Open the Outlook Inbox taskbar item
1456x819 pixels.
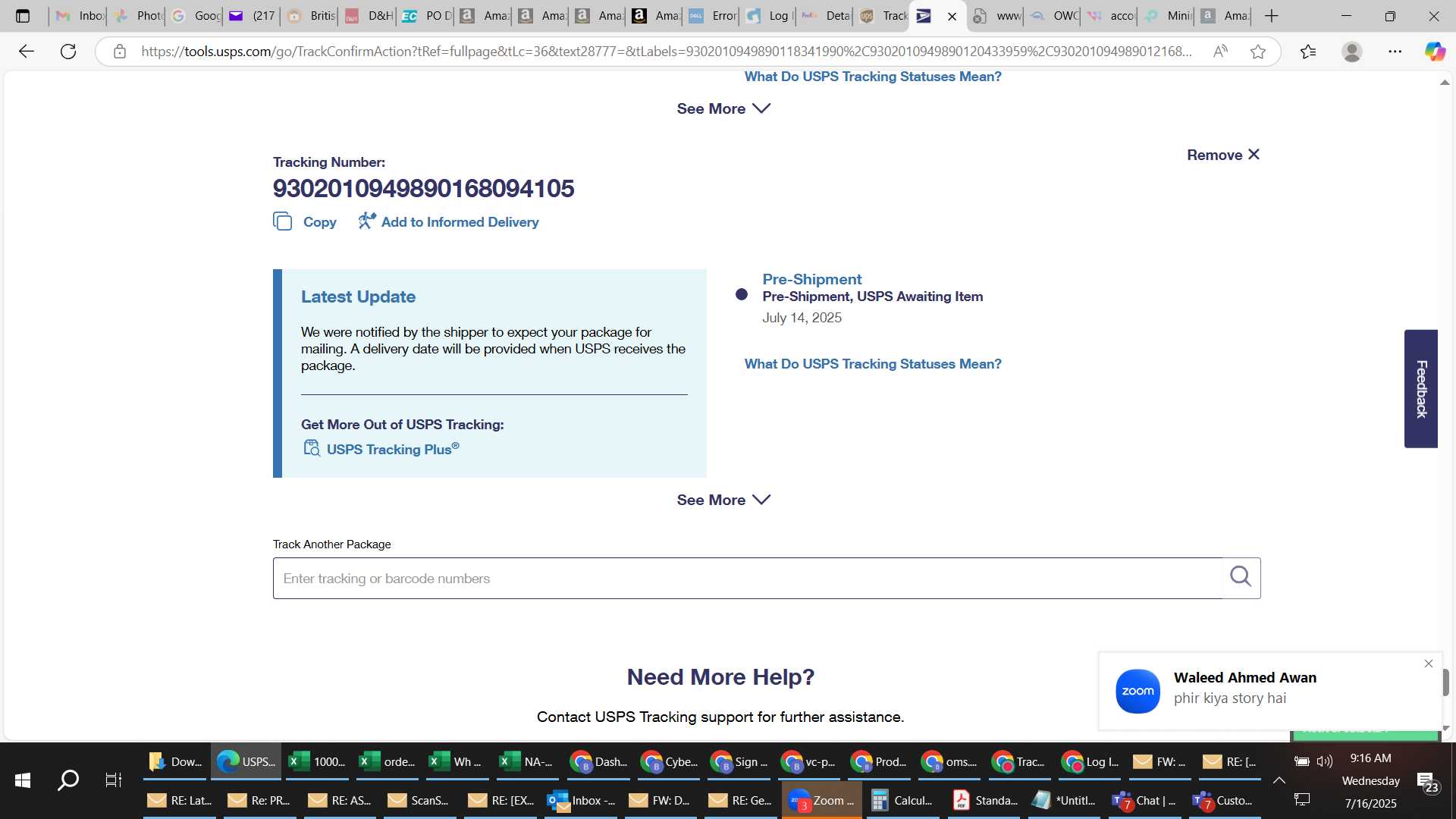point(582,800)
